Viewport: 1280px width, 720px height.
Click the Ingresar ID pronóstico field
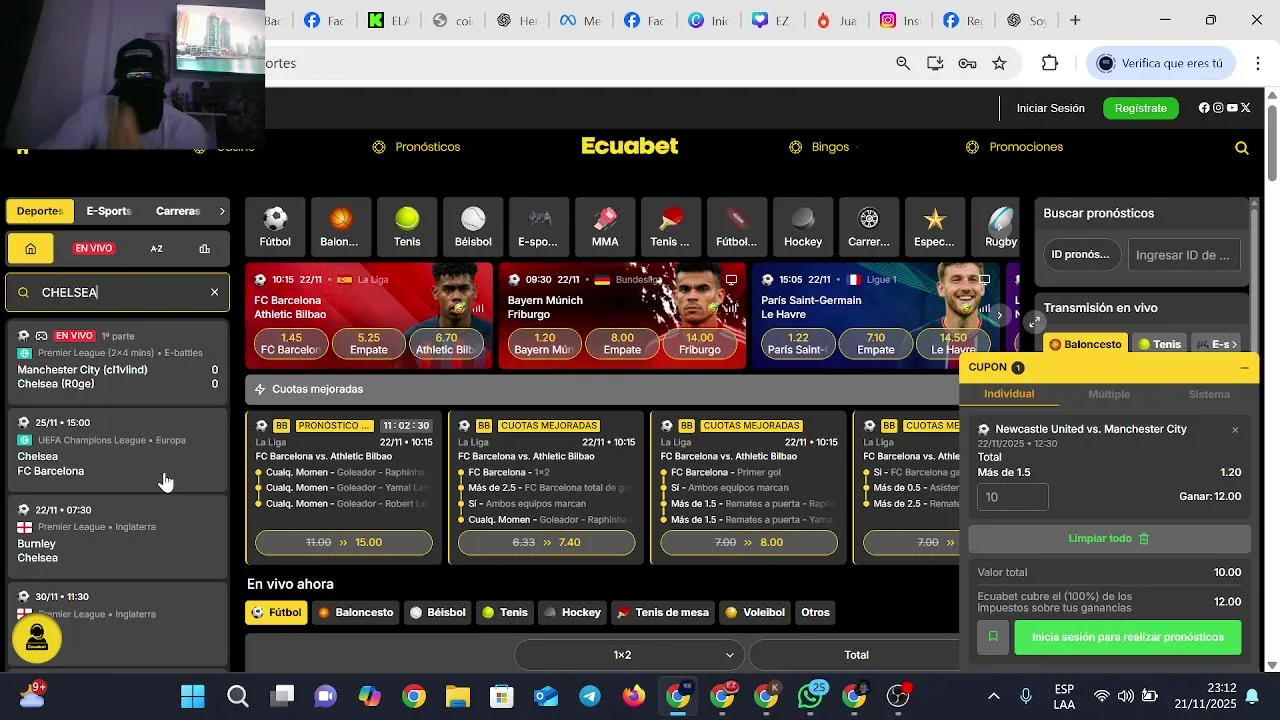point(1184,255)
